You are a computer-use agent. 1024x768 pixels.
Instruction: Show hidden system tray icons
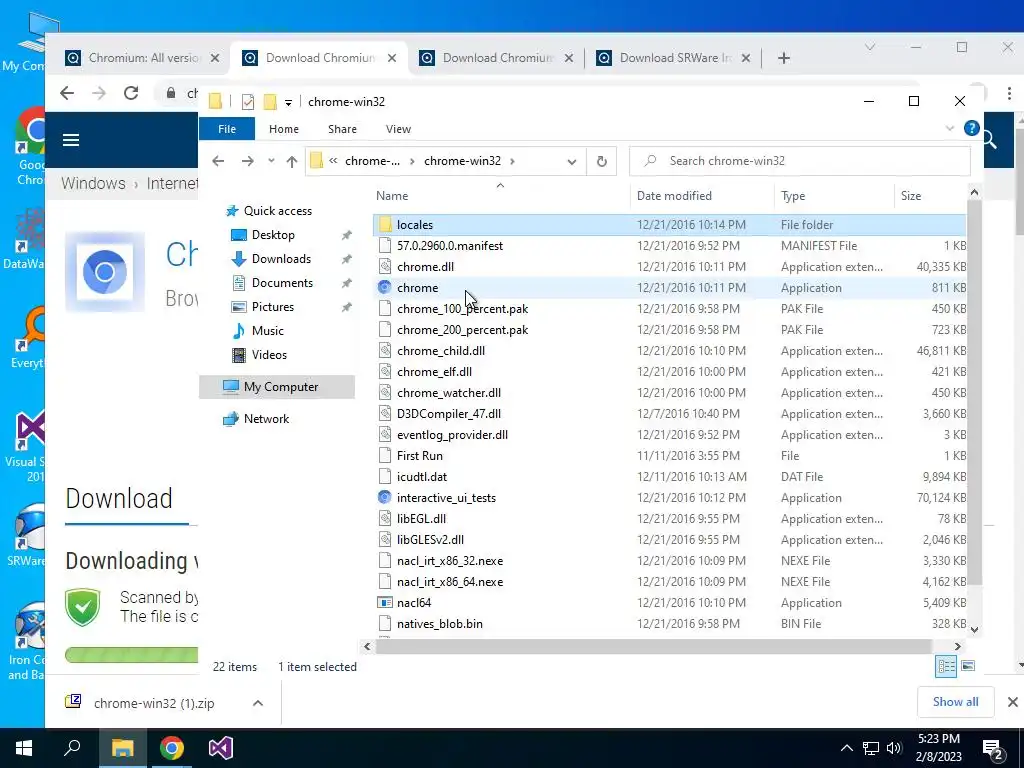[x=846, y=748]
